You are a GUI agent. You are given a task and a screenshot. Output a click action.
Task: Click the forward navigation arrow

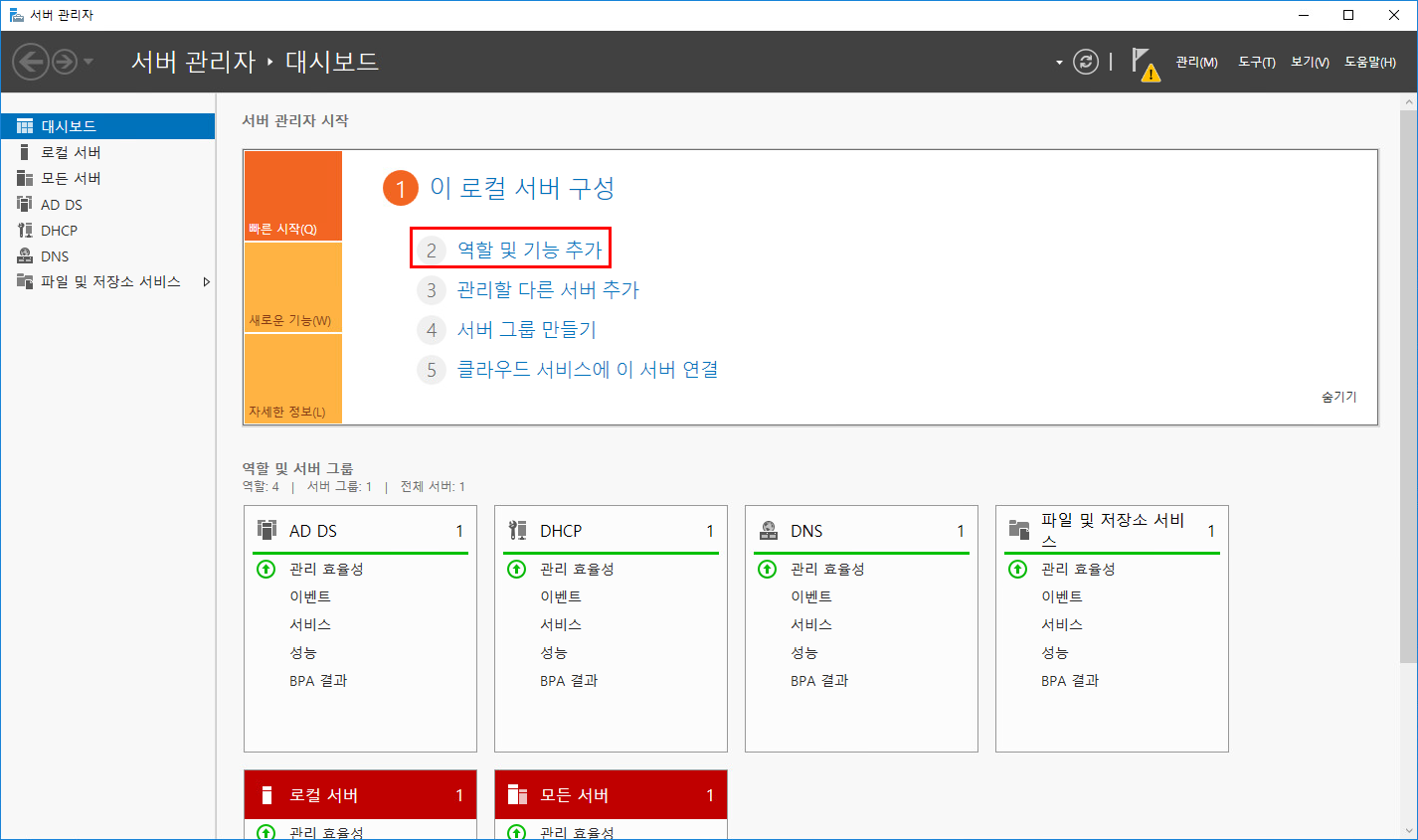point(65,62)
